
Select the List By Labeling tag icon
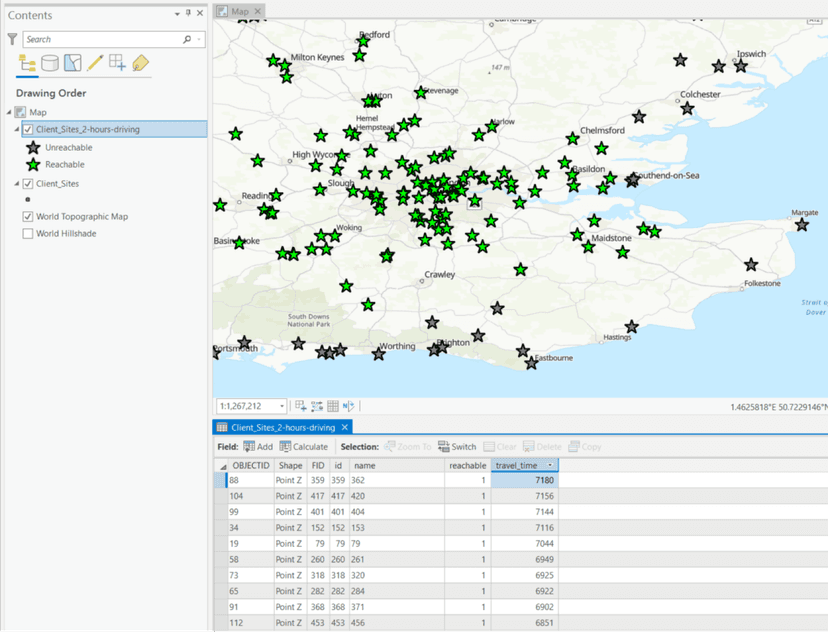click(140, 64)
